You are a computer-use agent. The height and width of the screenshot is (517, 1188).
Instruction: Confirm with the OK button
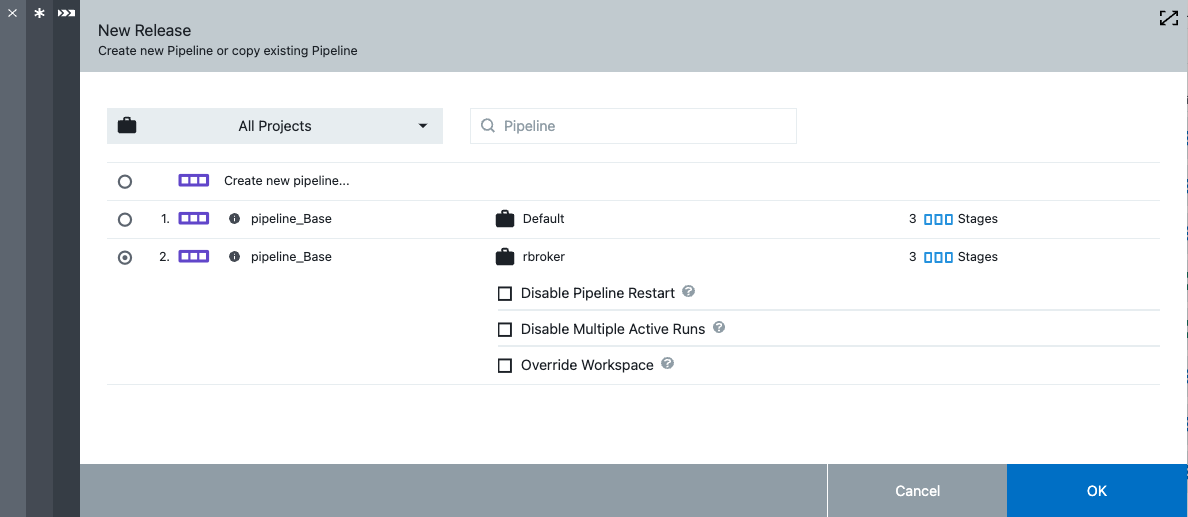[x=1096, y=491]
